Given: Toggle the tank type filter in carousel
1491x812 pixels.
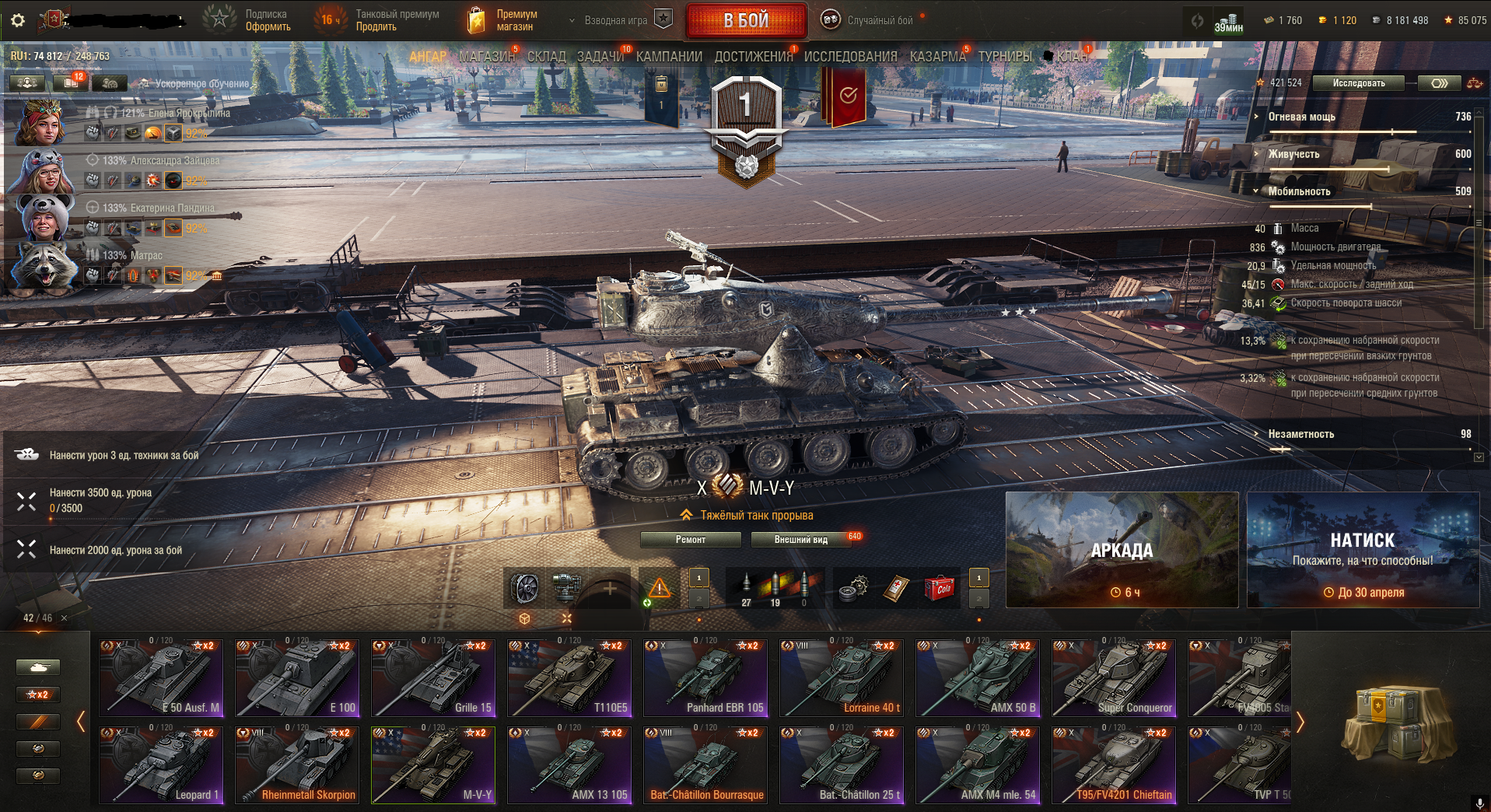Looking at the screenshot, I should point(38,667).
